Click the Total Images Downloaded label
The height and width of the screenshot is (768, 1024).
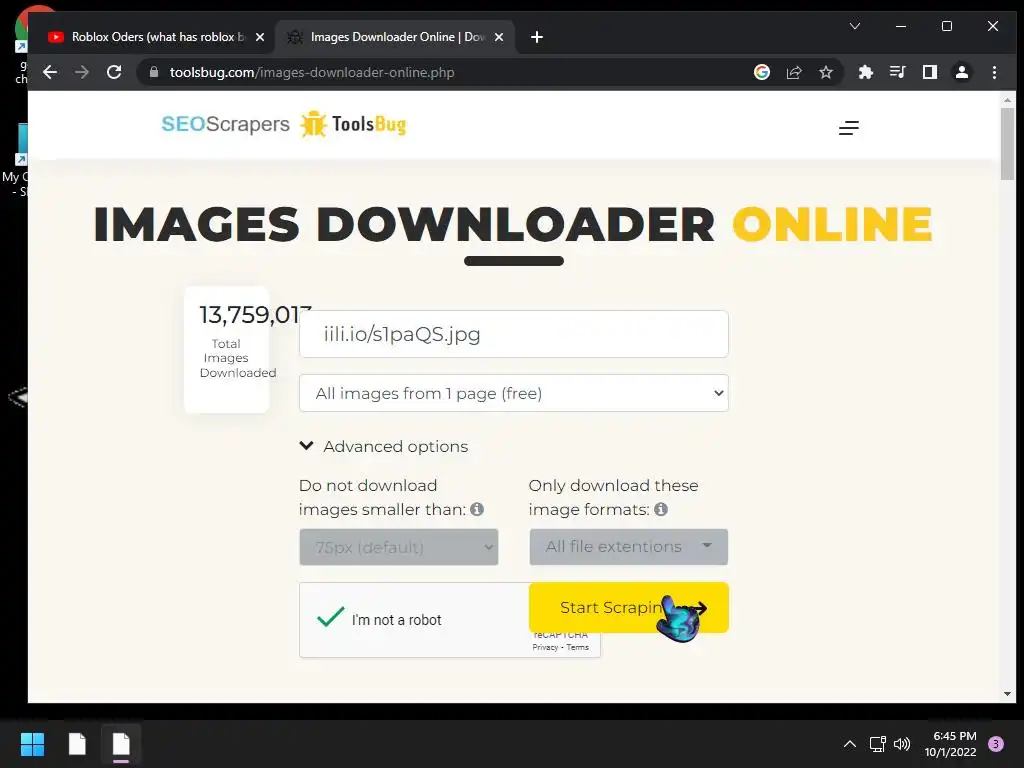coord(238,358)
